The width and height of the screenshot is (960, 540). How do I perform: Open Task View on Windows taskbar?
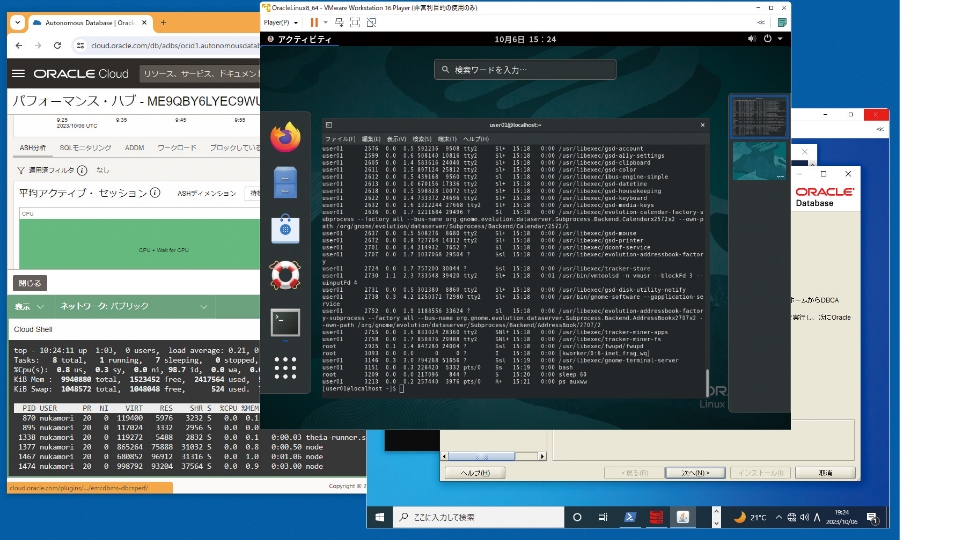coord(603,517)
